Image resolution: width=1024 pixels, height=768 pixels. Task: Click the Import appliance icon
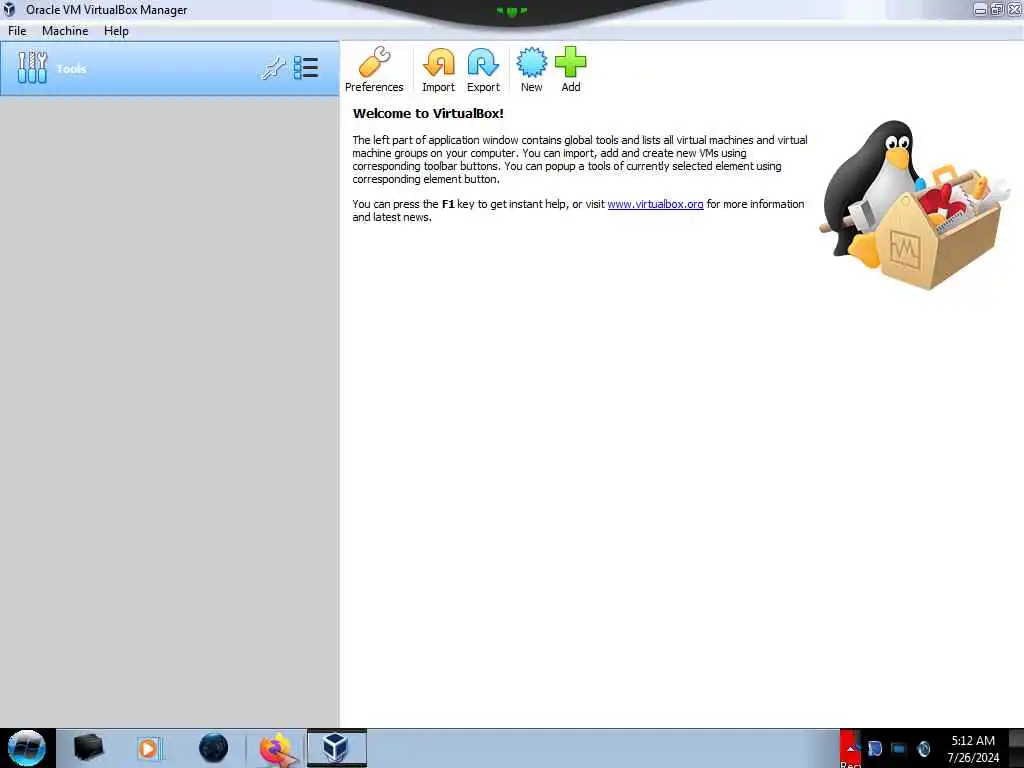(x=438, y=70)
